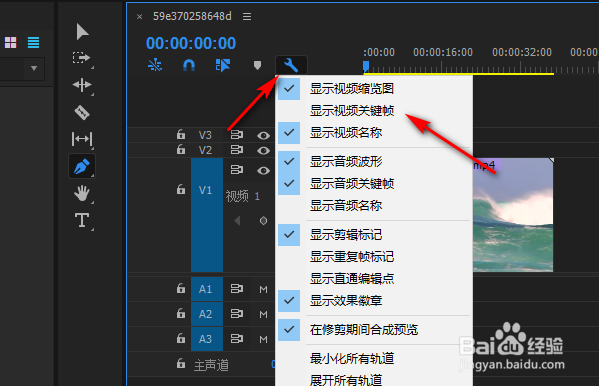Screen dimensions: 599x386
Task: Mute audio track A2
Action: coord(263,314)
